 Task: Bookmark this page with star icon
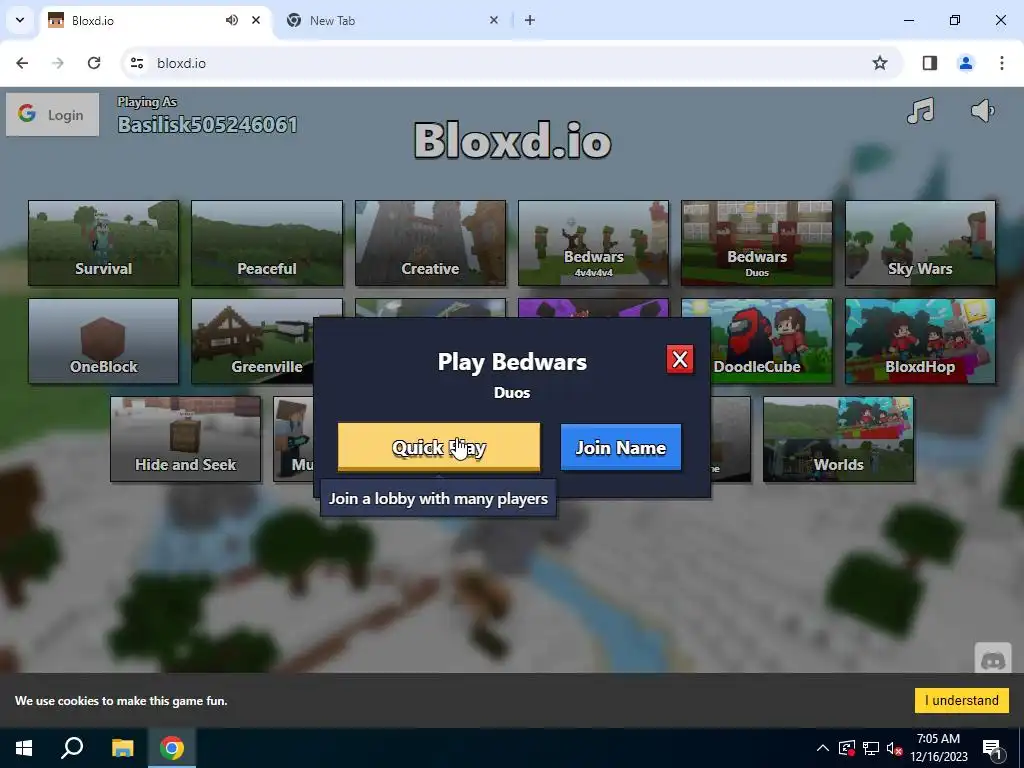click(x=880, y=63)
